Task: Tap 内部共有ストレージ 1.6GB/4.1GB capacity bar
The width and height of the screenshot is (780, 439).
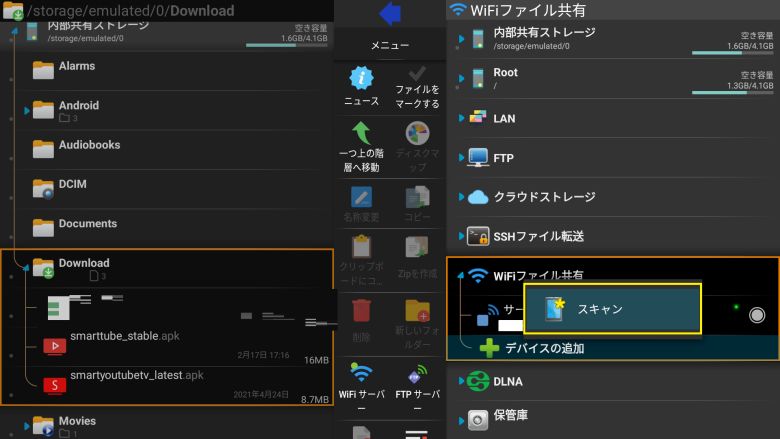Action: point(732,53)
